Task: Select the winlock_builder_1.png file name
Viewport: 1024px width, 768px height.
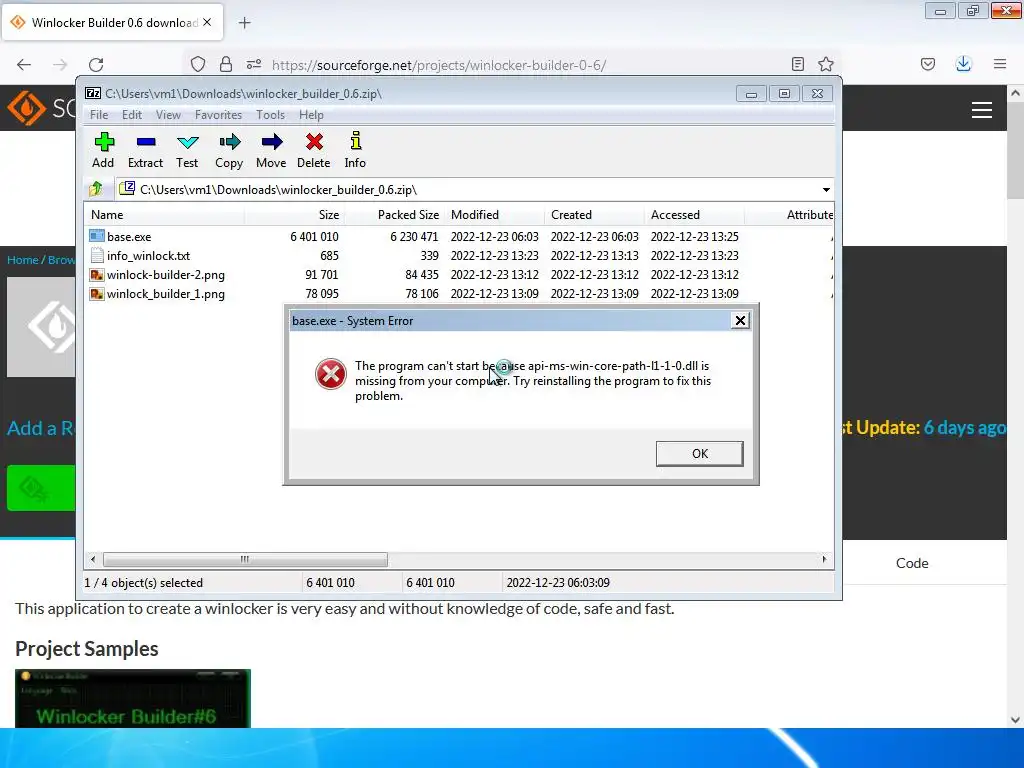Action: 166,295
